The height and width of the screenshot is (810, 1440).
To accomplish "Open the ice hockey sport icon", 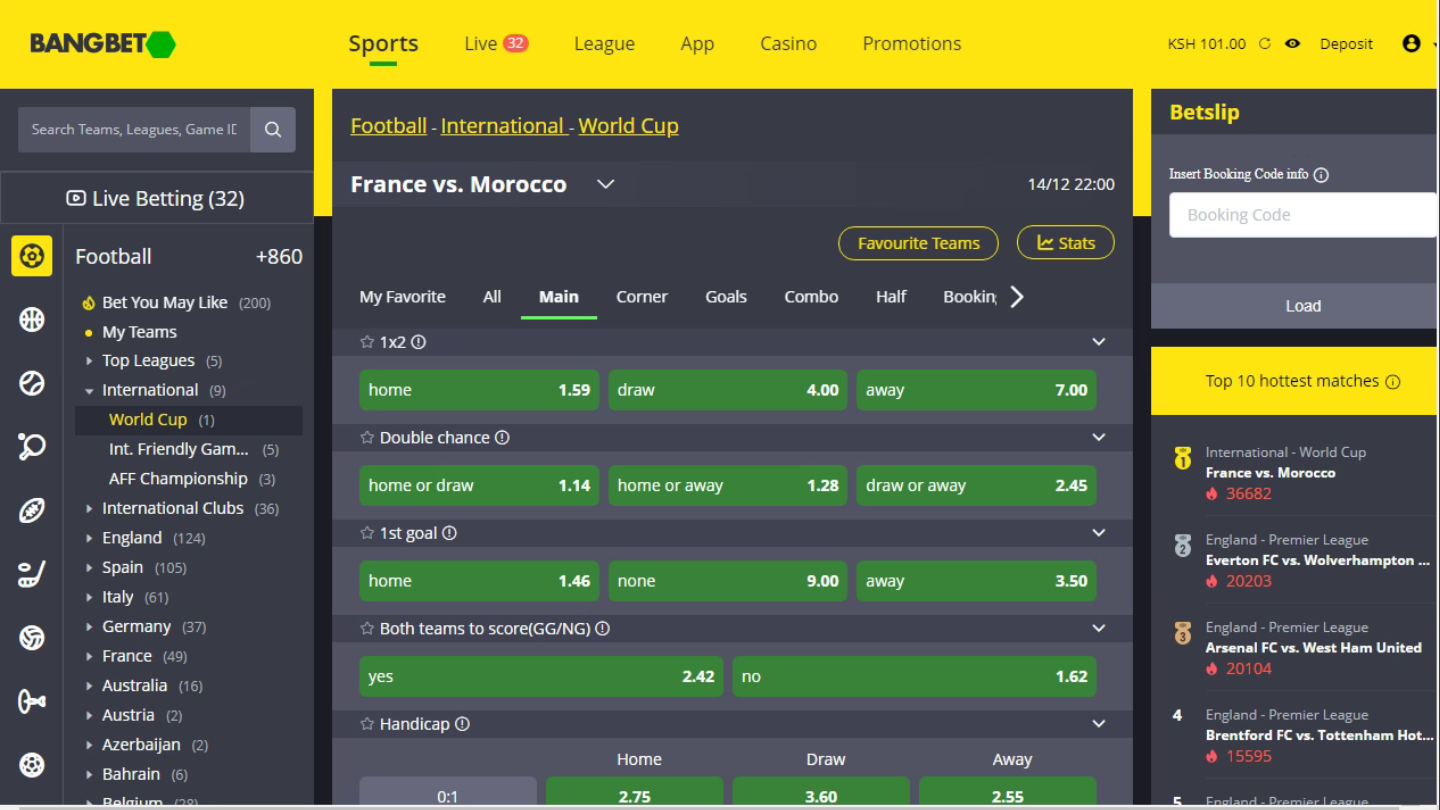I will pos(32,574).
